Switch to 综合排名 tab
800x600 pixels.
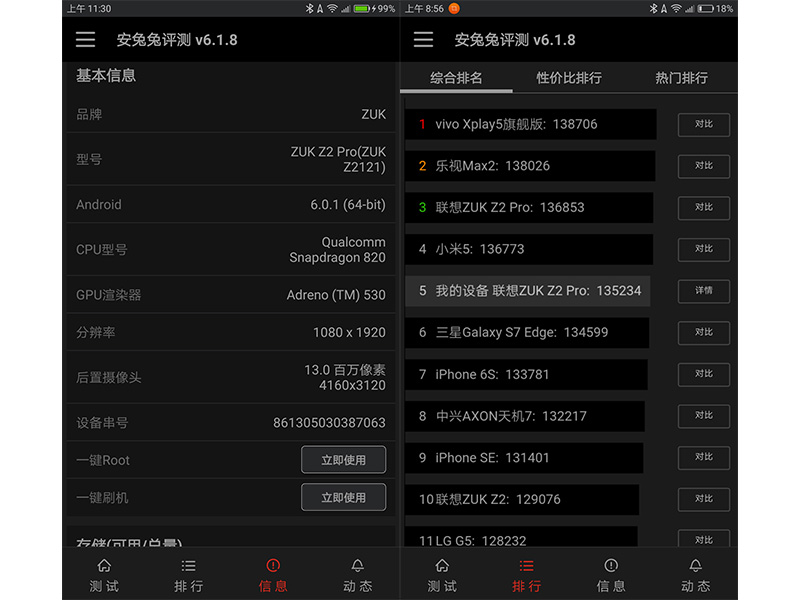[x=456, y=78]
